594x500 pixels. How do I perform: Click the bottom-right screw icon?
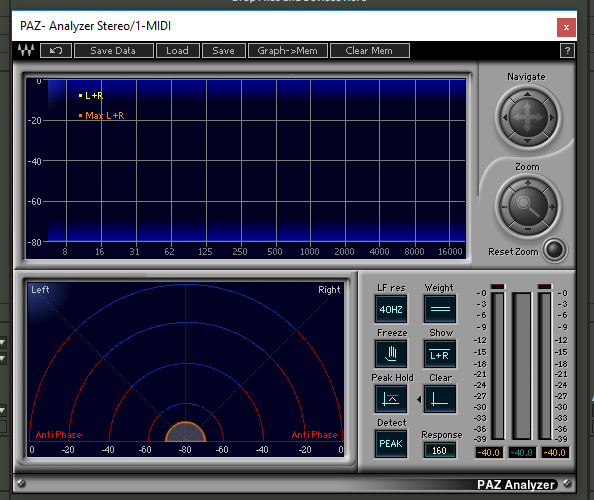click(567, 483)
